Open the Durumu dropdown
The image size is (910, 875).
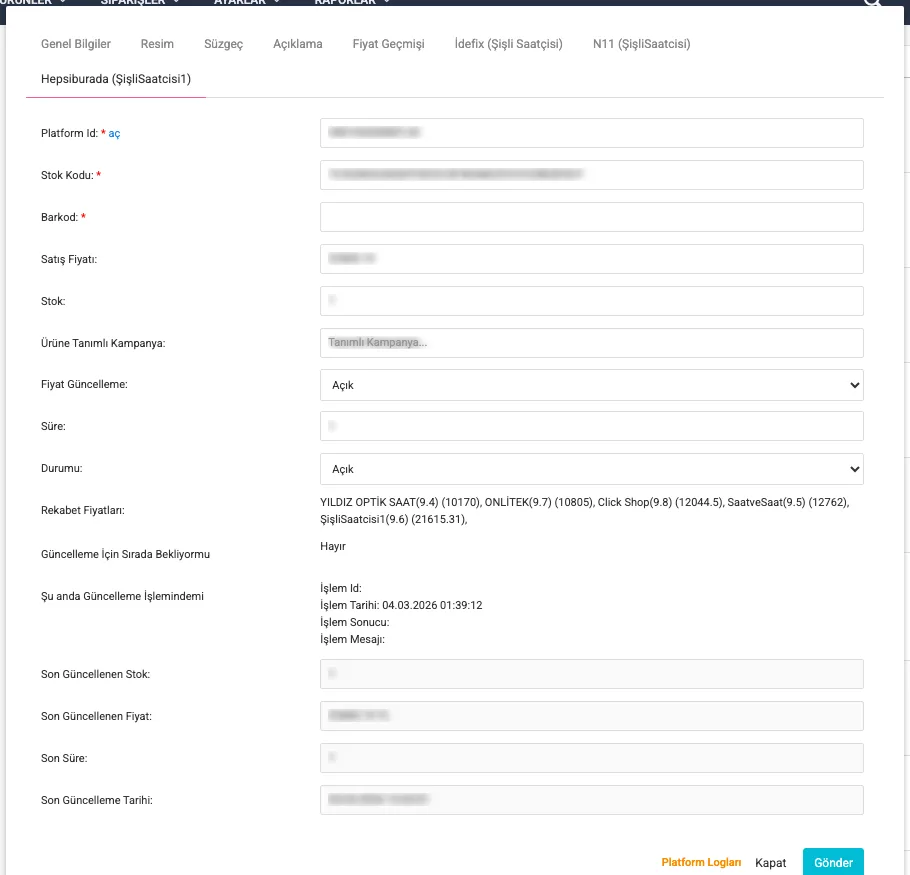click(591, 469)
